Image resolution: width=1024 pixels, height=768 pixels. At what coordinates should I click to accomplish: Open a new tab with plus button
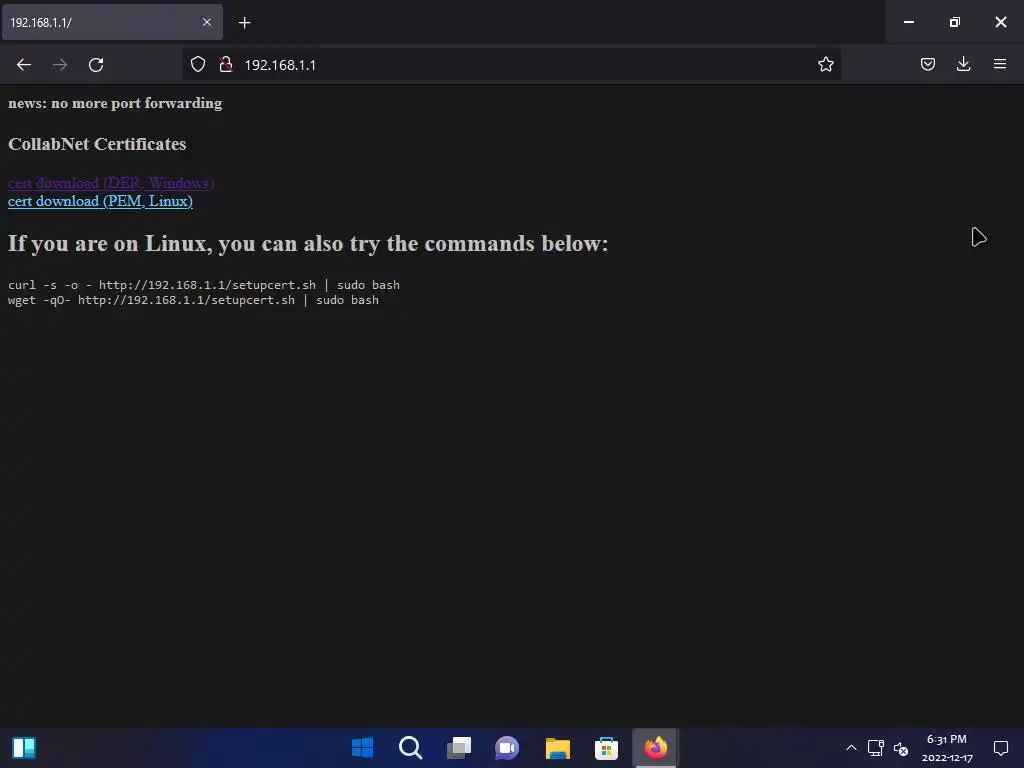pos(244,23)
